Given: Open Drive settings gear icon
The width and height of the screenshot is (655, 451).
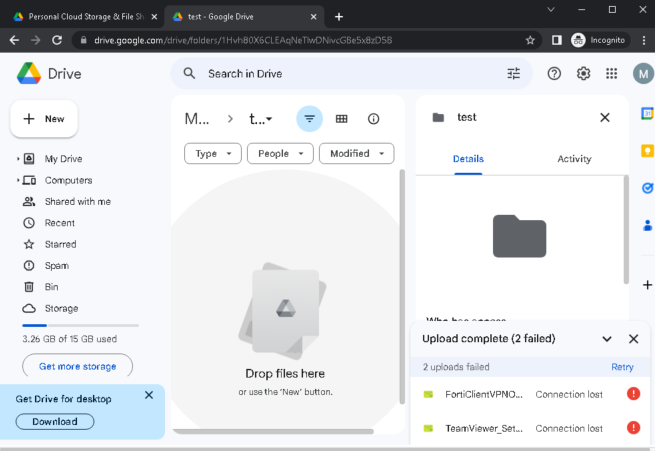Looking at the screenshot, I should (x=583, y=74).
